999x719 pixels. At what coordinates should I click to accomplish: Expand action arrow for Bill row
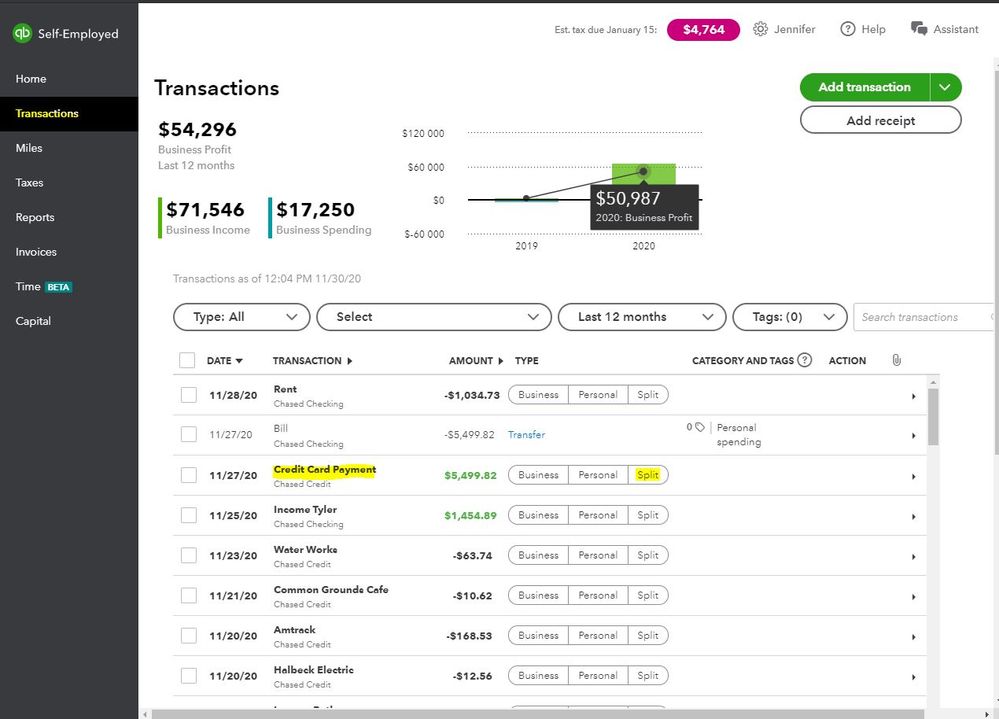click(914, 436)
